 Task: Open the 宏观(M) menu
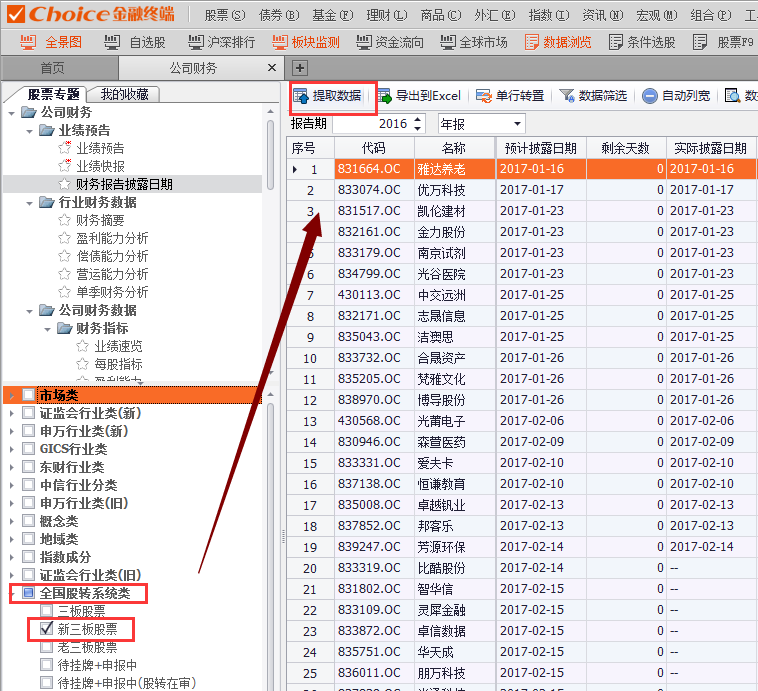tap(656, 15)
